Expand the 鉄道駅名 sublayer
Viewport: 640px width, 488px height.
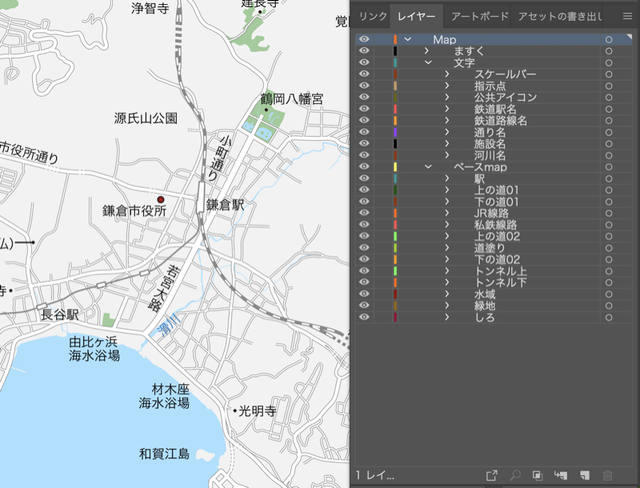(x=447, y=109)
